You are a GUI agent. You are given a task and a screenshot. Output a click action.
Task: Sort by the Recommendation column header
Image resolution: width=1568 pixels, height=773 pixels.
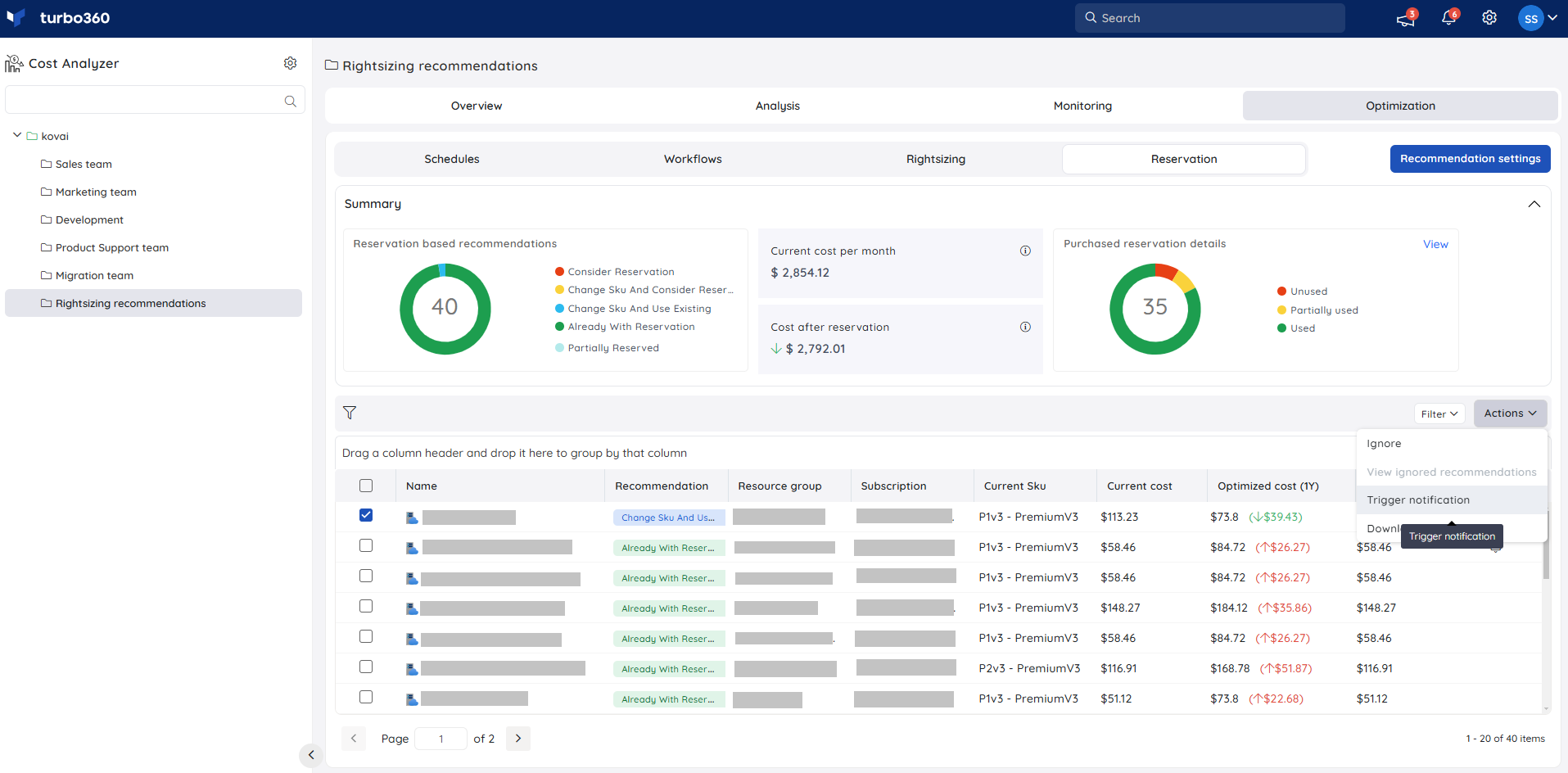(x=662, y=486)
